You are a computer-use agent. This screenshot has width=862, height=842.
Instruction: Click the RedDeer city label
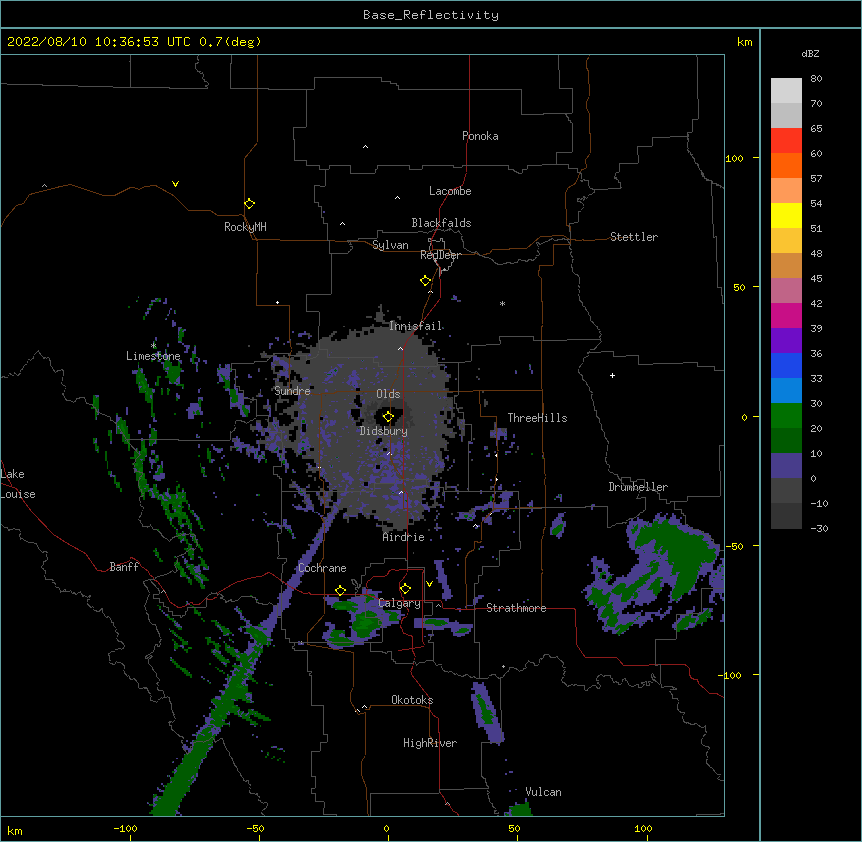point(440,255)
